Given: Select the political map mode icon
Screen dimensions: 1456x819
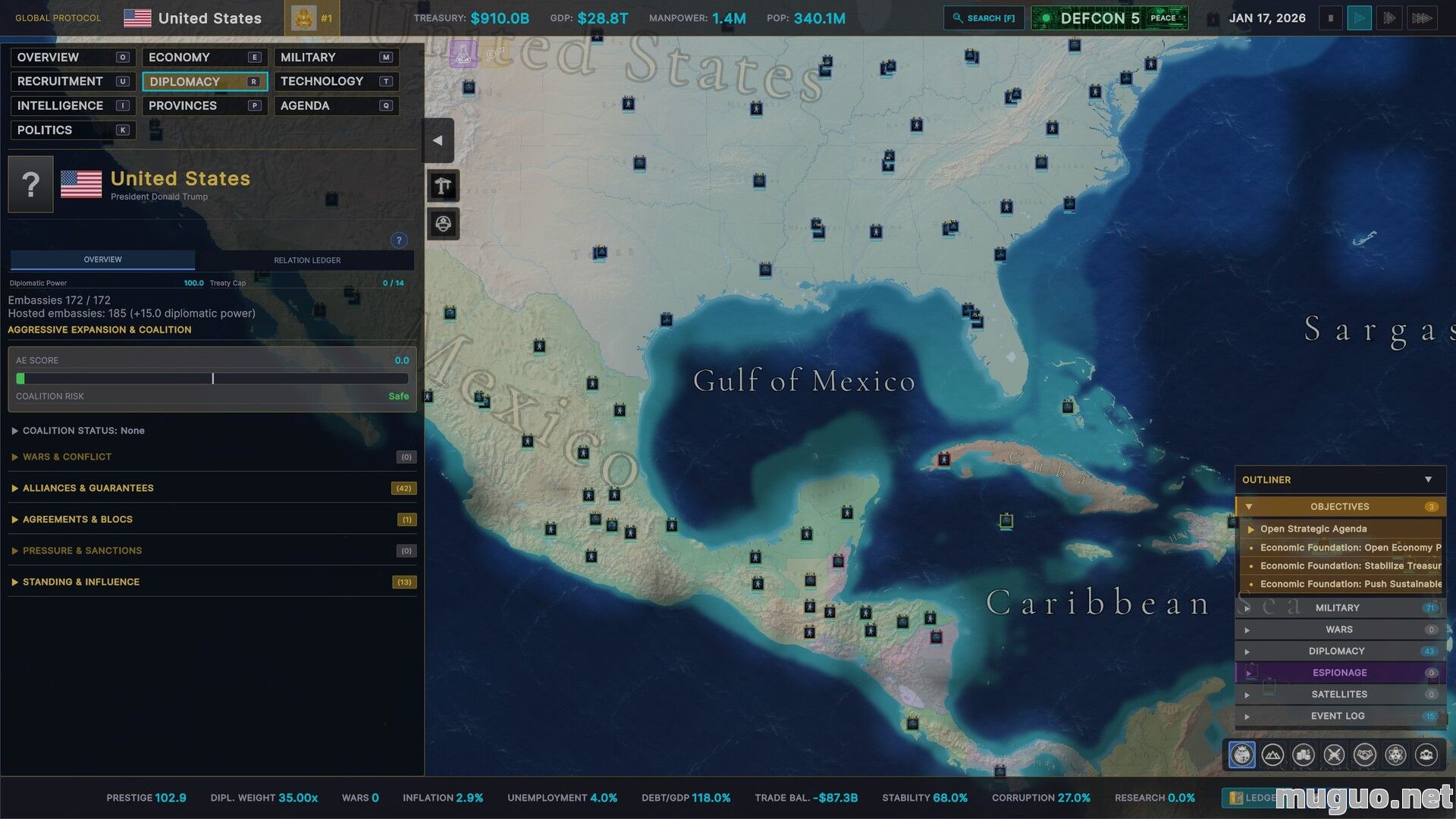Looking at the screenshot, I should (x=1242, y=755).
